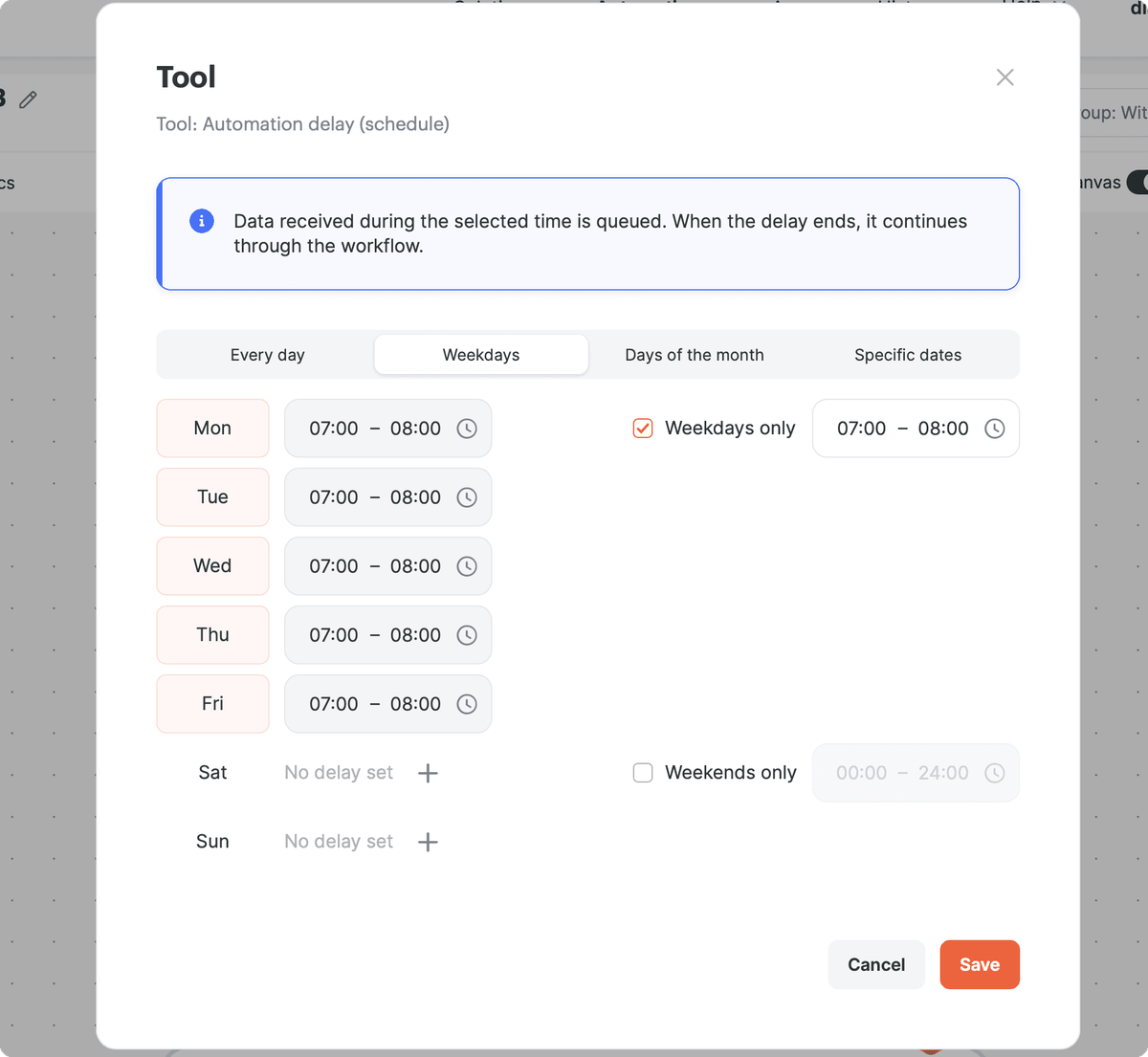Click the Weekdays only clock icon
Viewport: 1148px width, 1057px height.
[x=995, y=429]
